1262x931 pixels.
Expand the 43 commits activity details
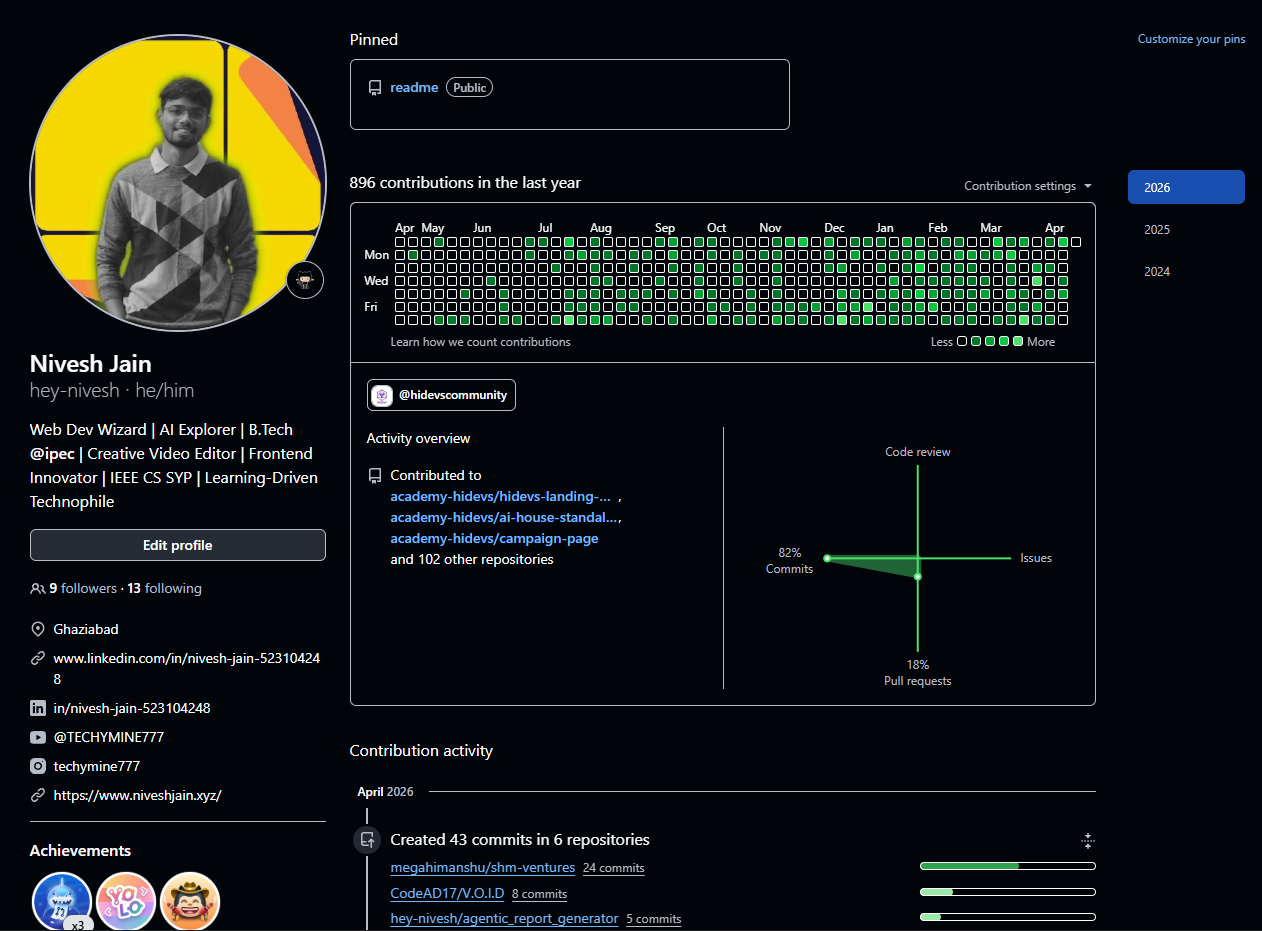point(1087,840)
